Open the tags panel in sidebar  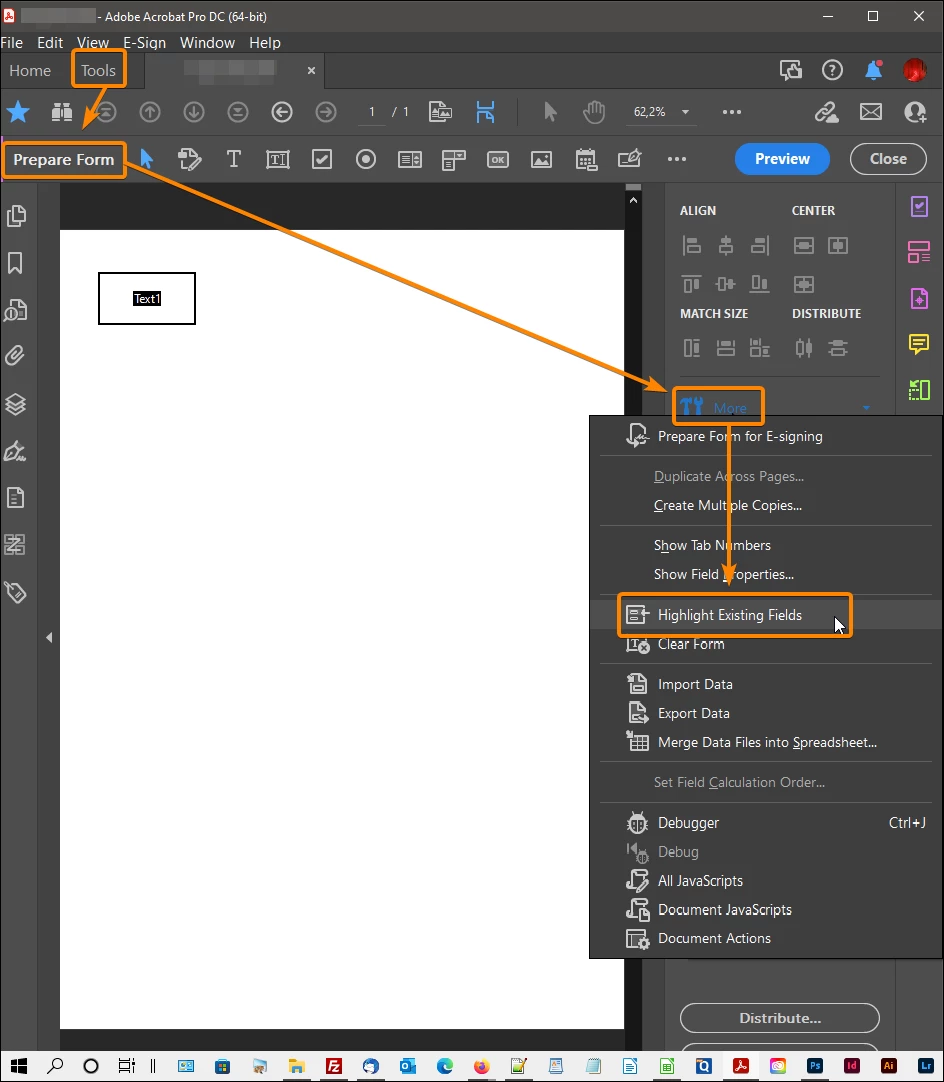click(x=15, y=592)
